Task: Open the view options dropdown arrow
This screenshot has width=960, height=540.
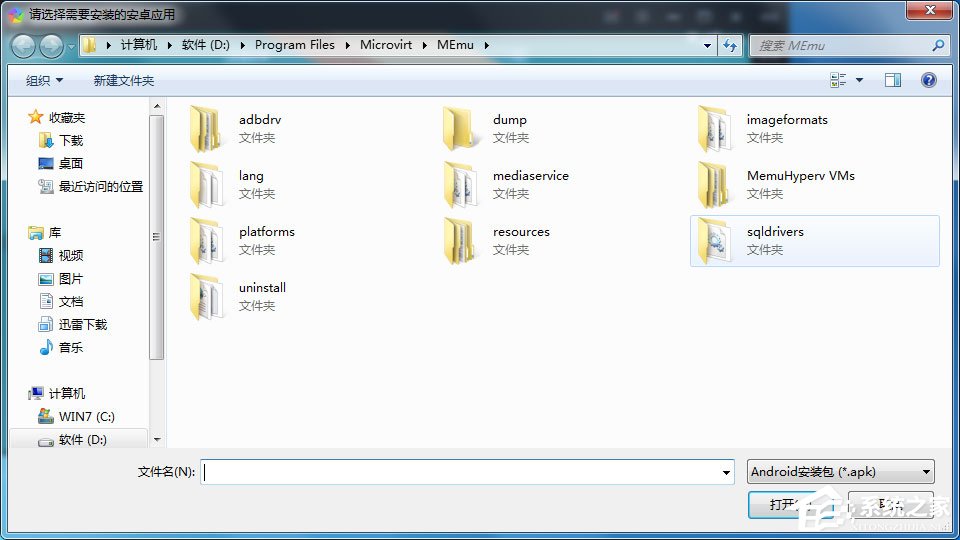Action: click(859, 80)
